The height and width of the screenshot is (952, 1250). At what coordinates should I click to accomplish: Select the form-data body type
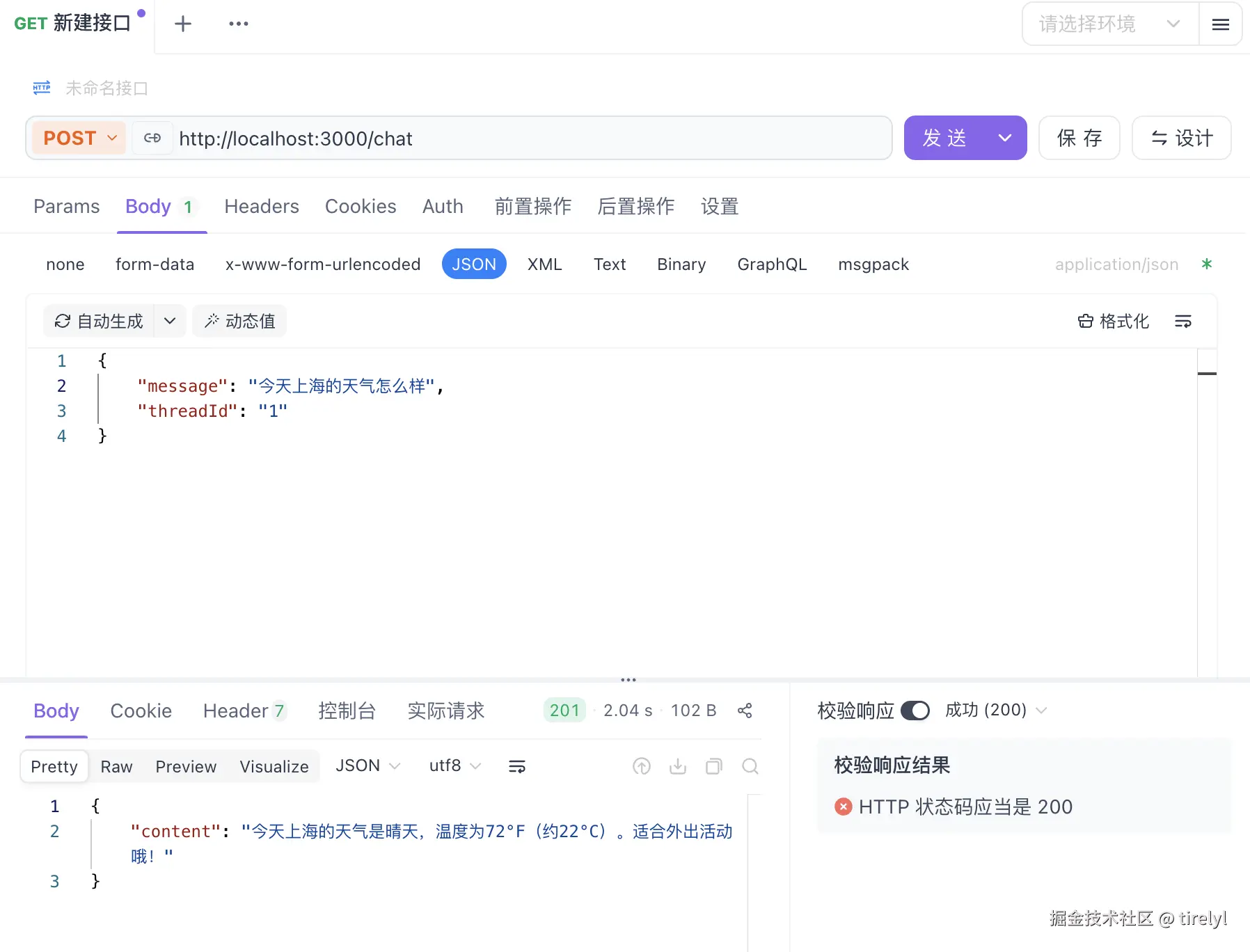(x=155, y=264)
